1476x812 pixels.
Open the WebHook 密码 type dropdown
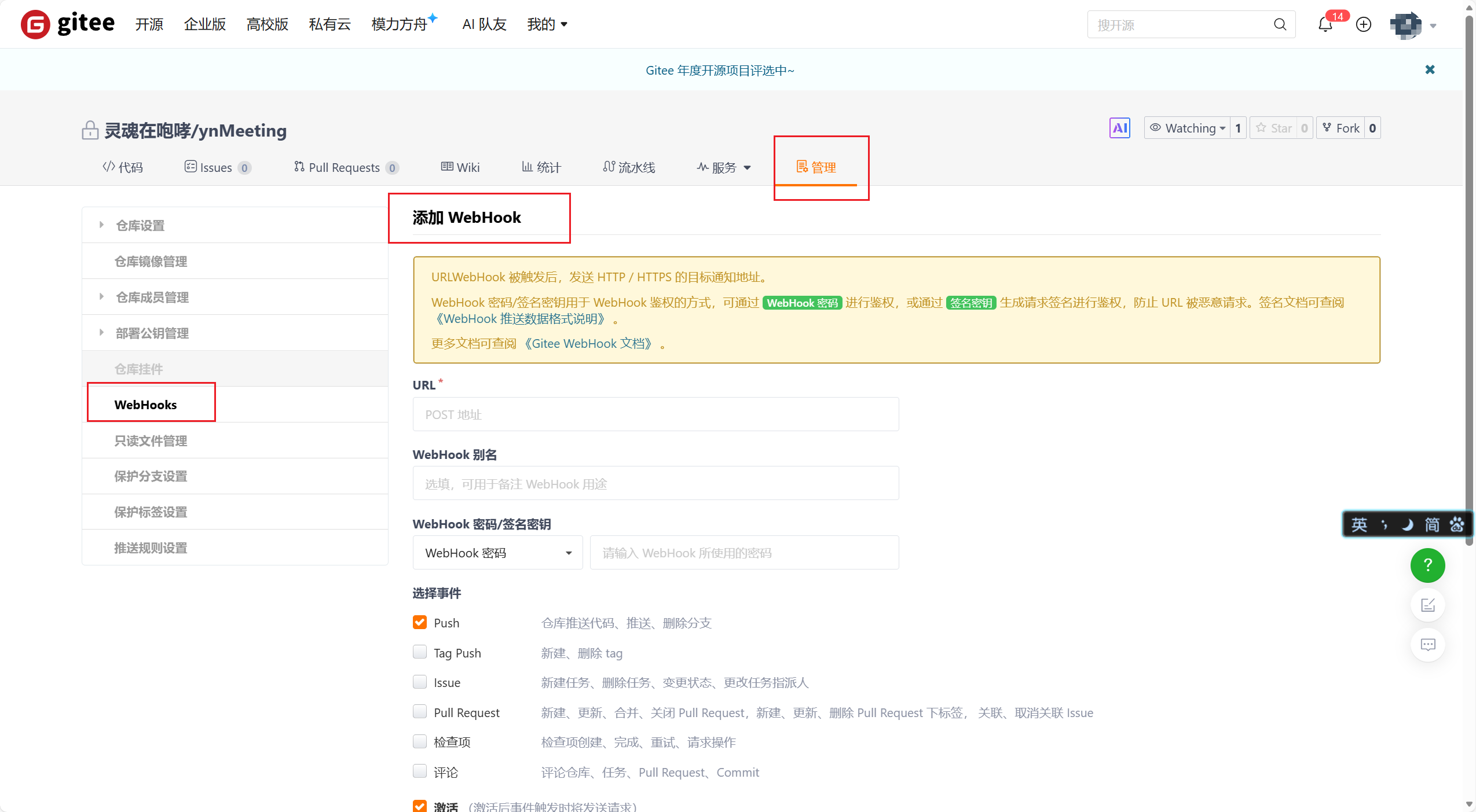(497, 553)
